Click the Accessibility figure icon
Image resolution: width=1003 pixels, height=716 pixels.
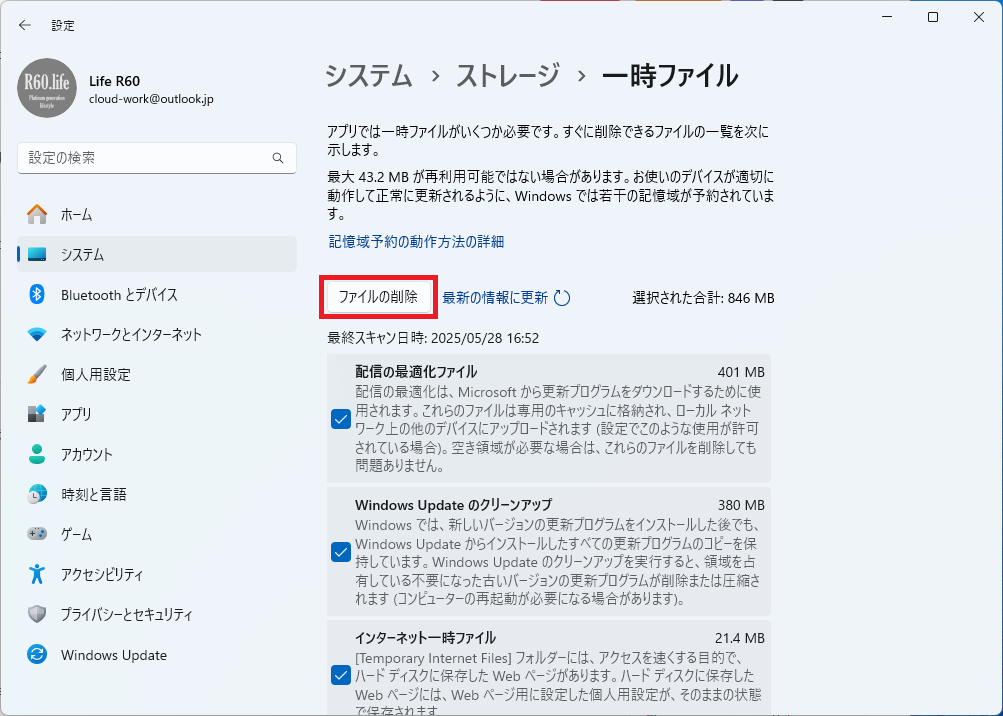point(37,574)
